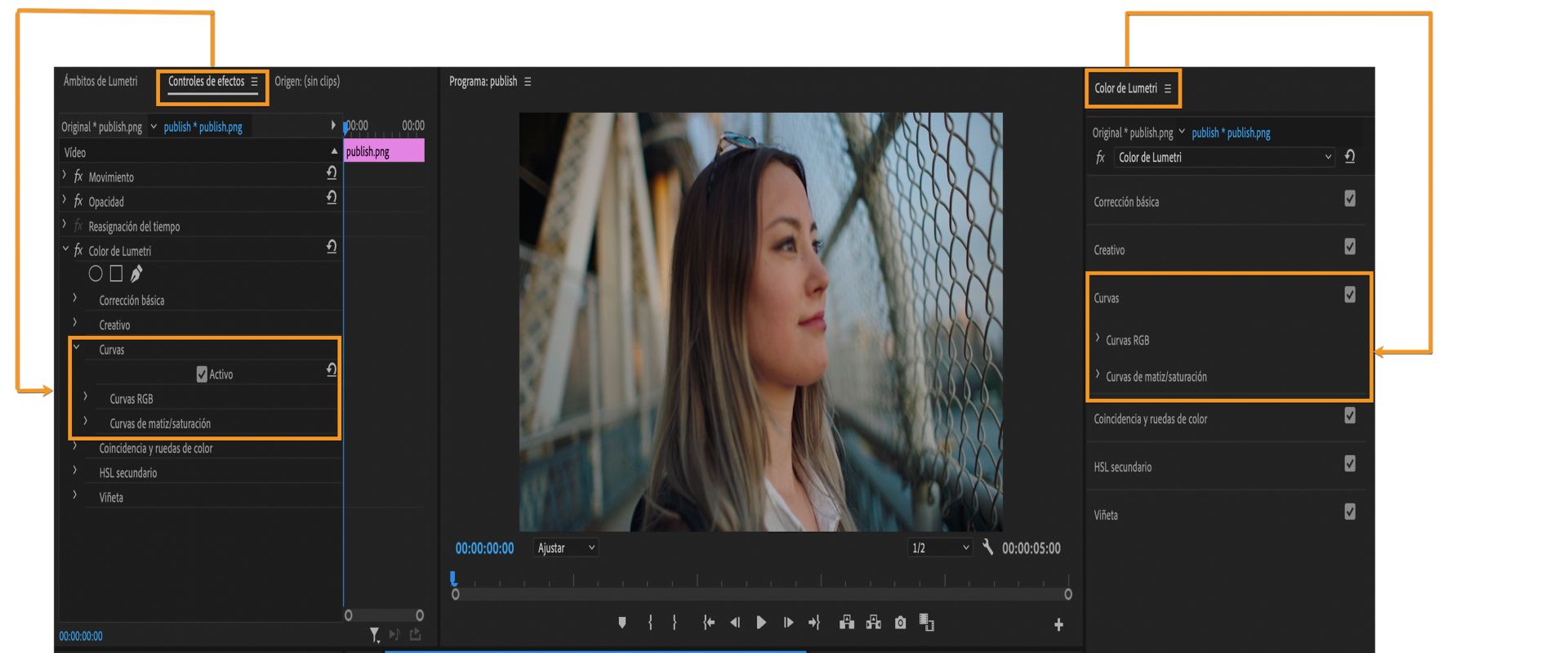
Task: Expand Curvas RGB in Controles de efectos
Action: coord(86,397)
